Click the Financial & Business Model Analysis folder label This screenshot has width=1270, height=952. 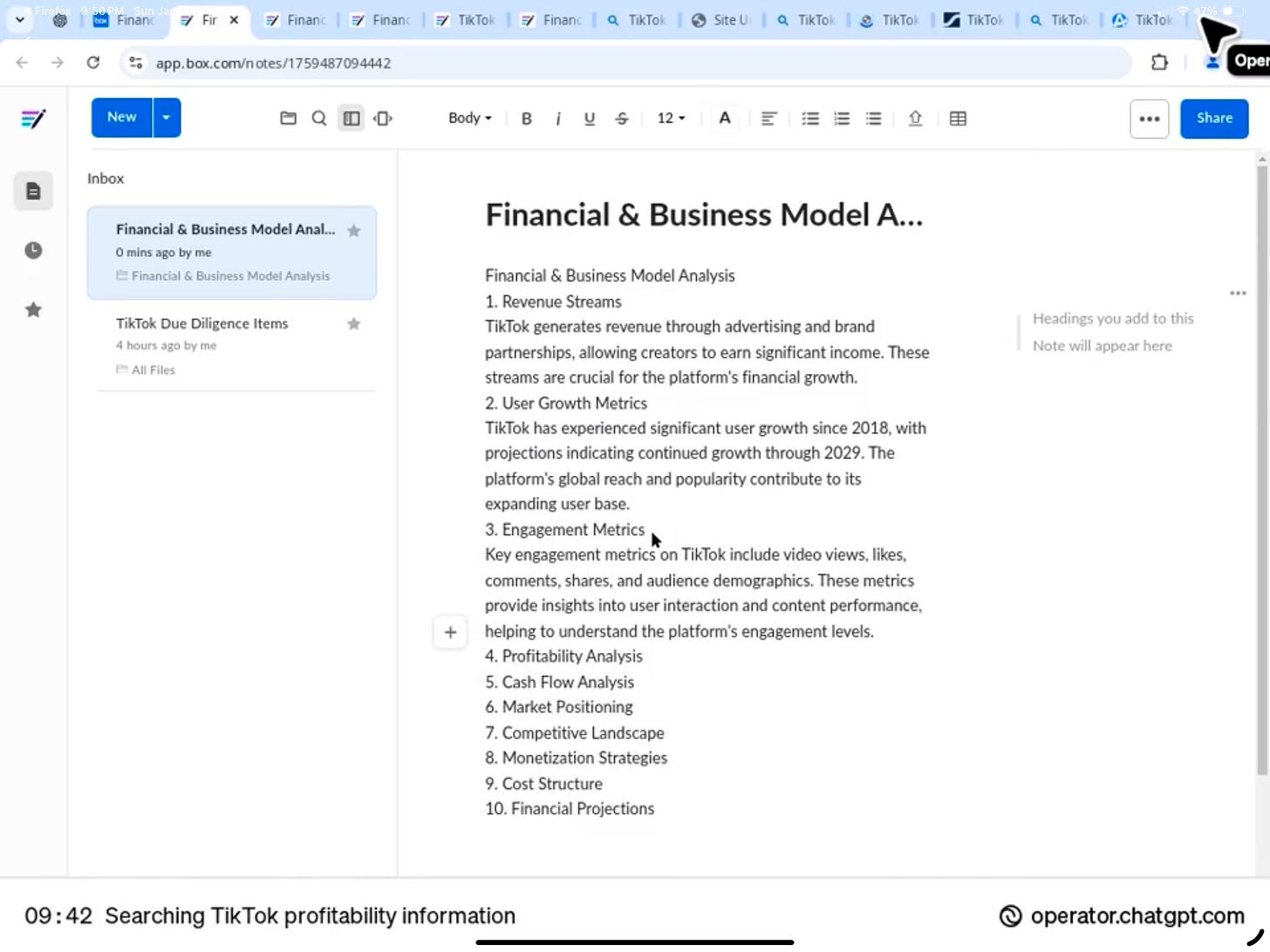pos(230,275)
